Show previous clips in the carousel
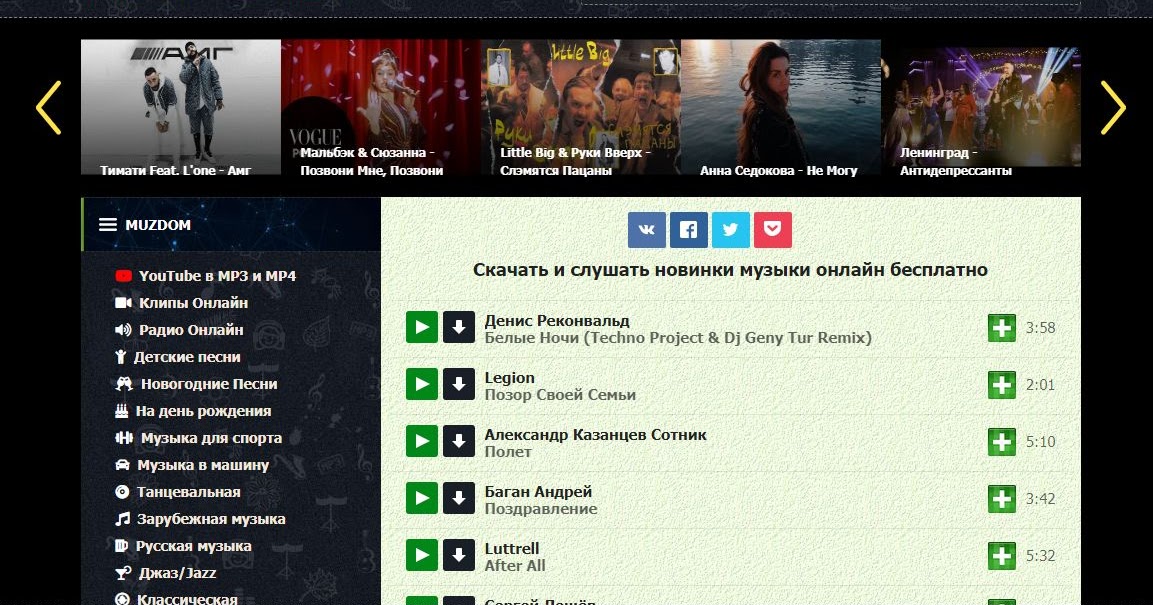 pyautogui.click(x=49, y=107)
